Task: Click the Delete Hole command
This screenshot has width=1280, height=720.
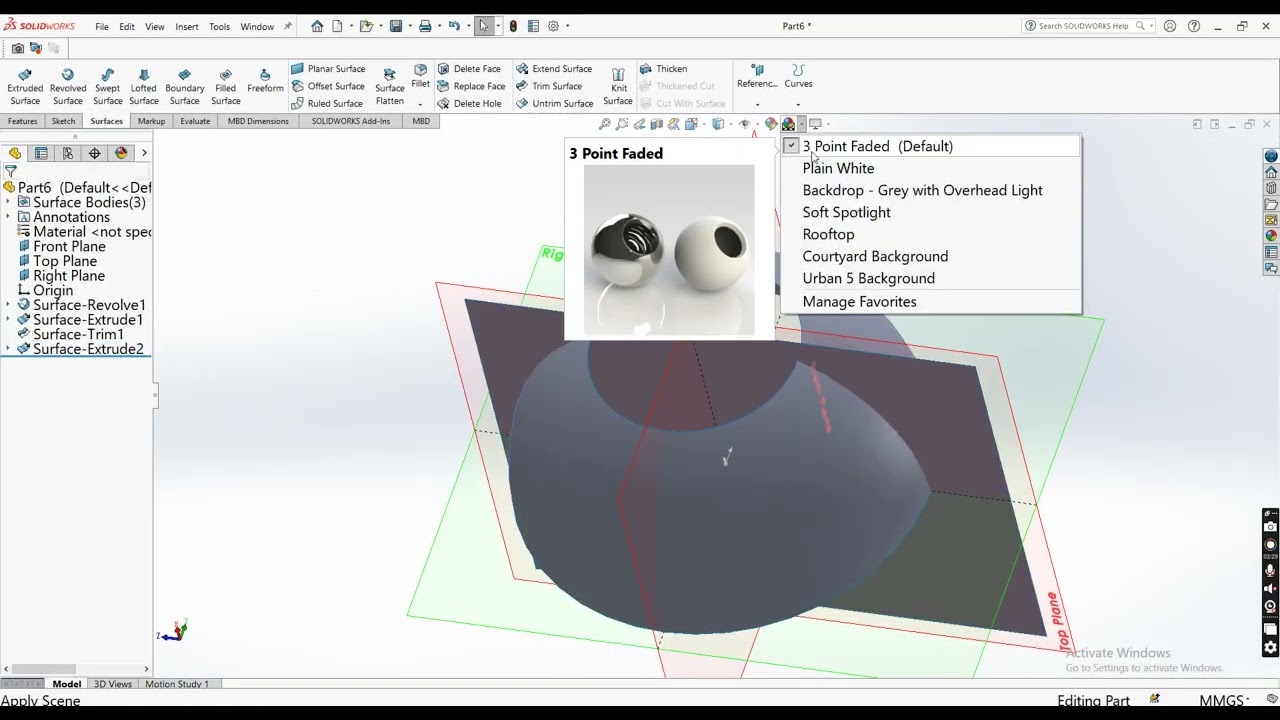Action: coord(469,103)
